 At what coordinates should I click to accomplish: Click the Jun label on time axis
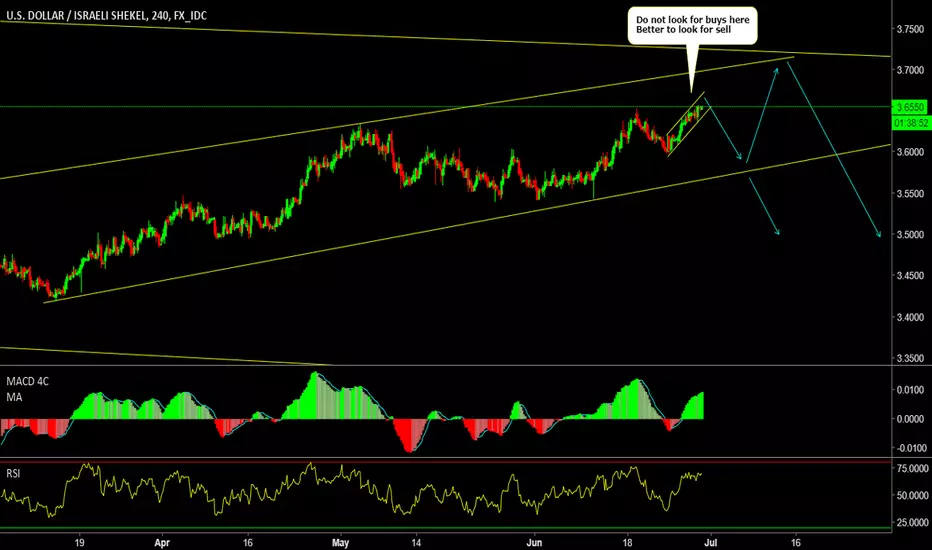click(x=534, y=543)
